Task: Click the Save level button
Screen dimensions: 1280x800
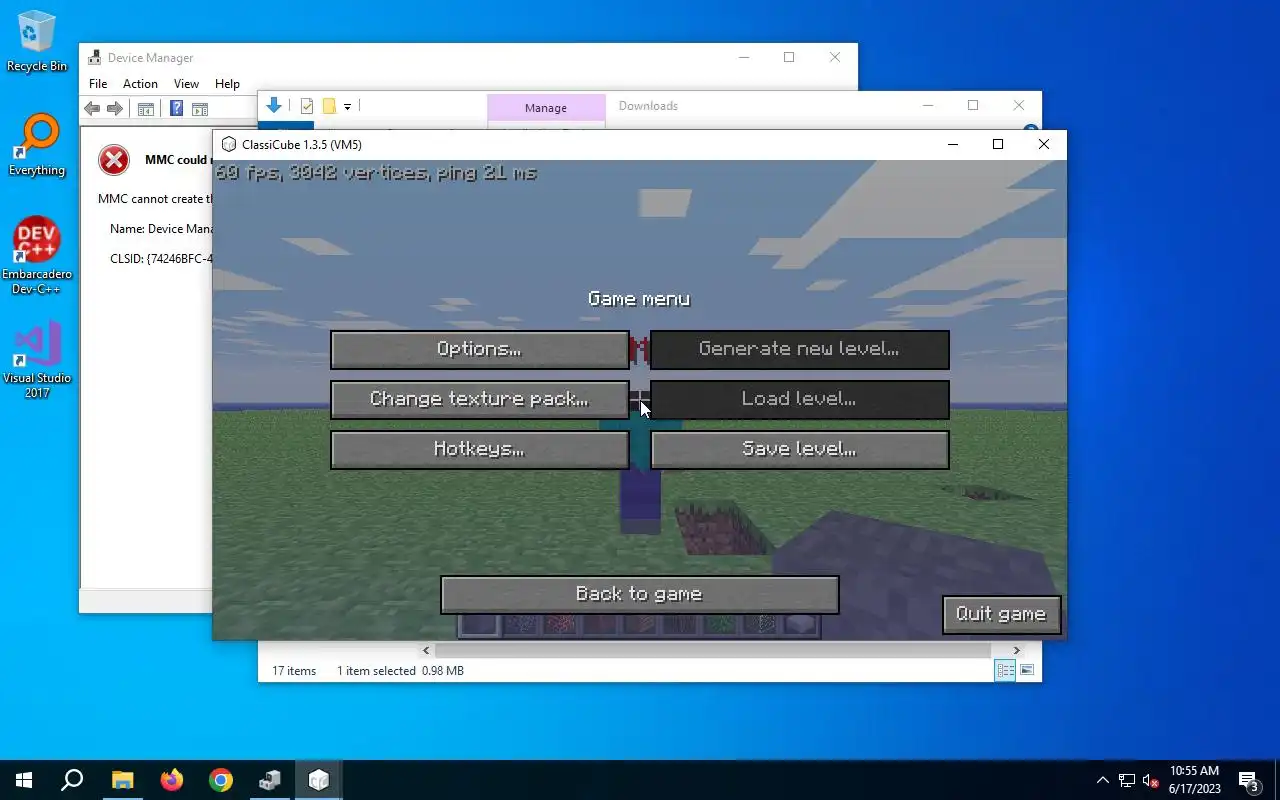Action: (x=799, y=449)
